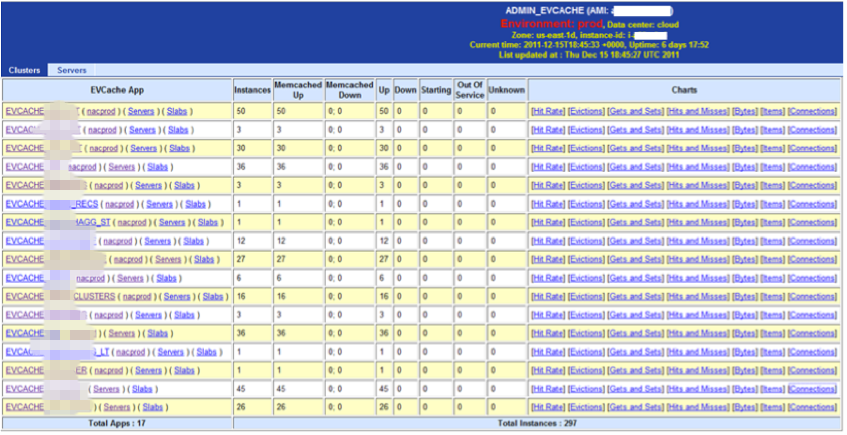Viewport: 847px width, 435px height.
Task: Open Hit Rate chart in the AGG_ST row
Action: tap(548, 222)
